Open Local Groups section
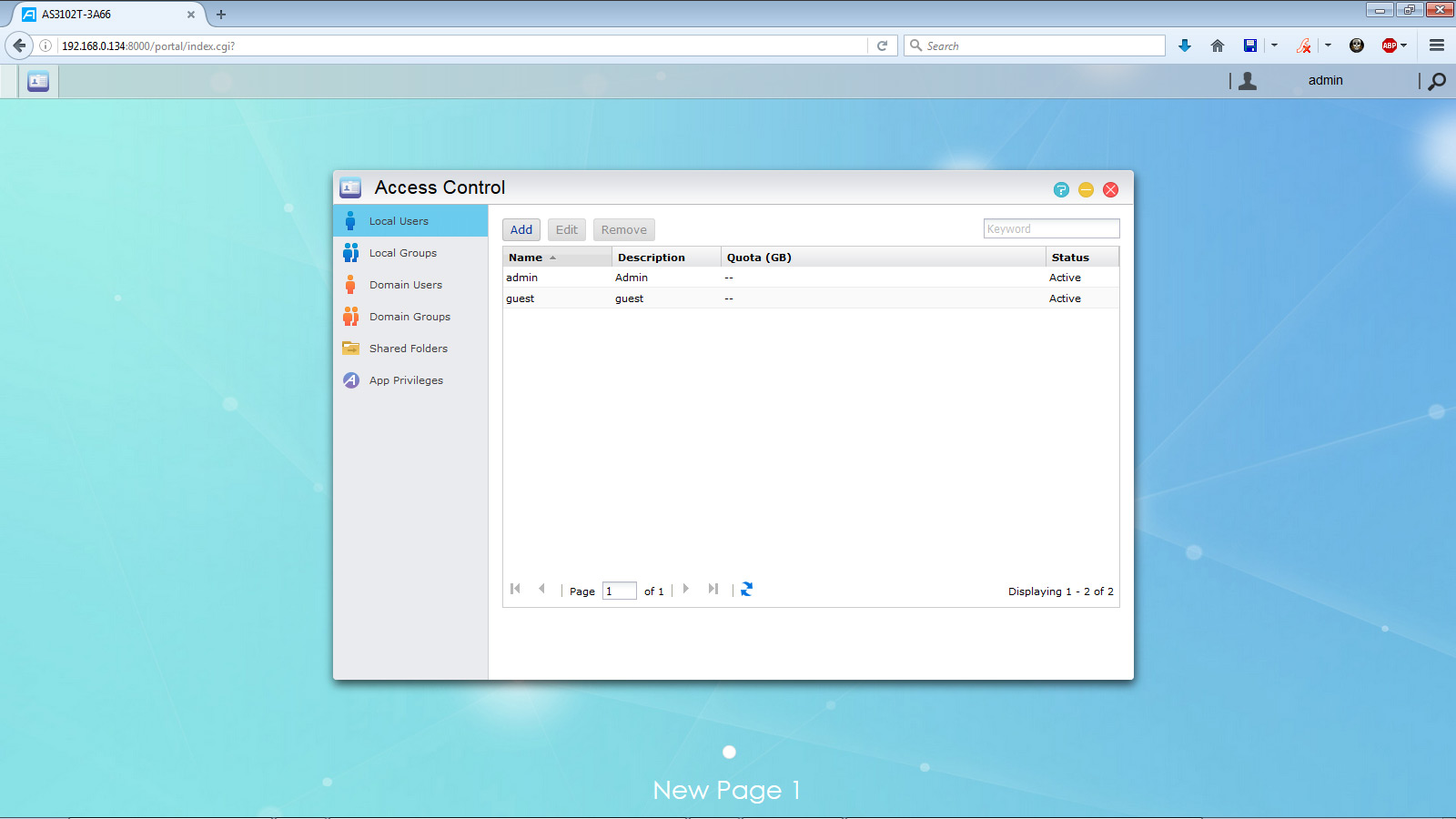Image resolution: width=1456 pixels, height=819 pixels. click(410, 253)
